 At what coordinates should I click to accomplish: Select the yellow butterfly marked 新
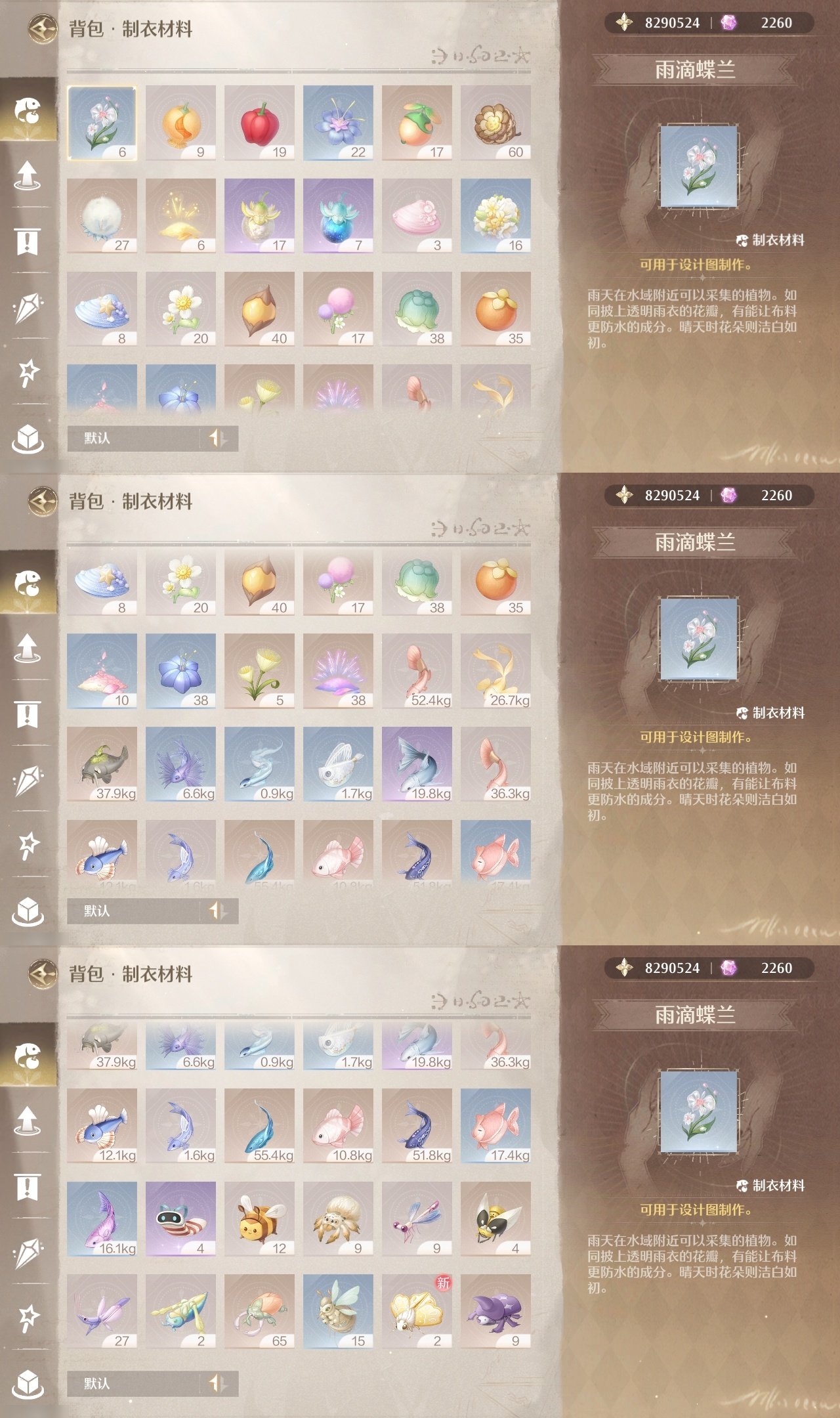417,1312
